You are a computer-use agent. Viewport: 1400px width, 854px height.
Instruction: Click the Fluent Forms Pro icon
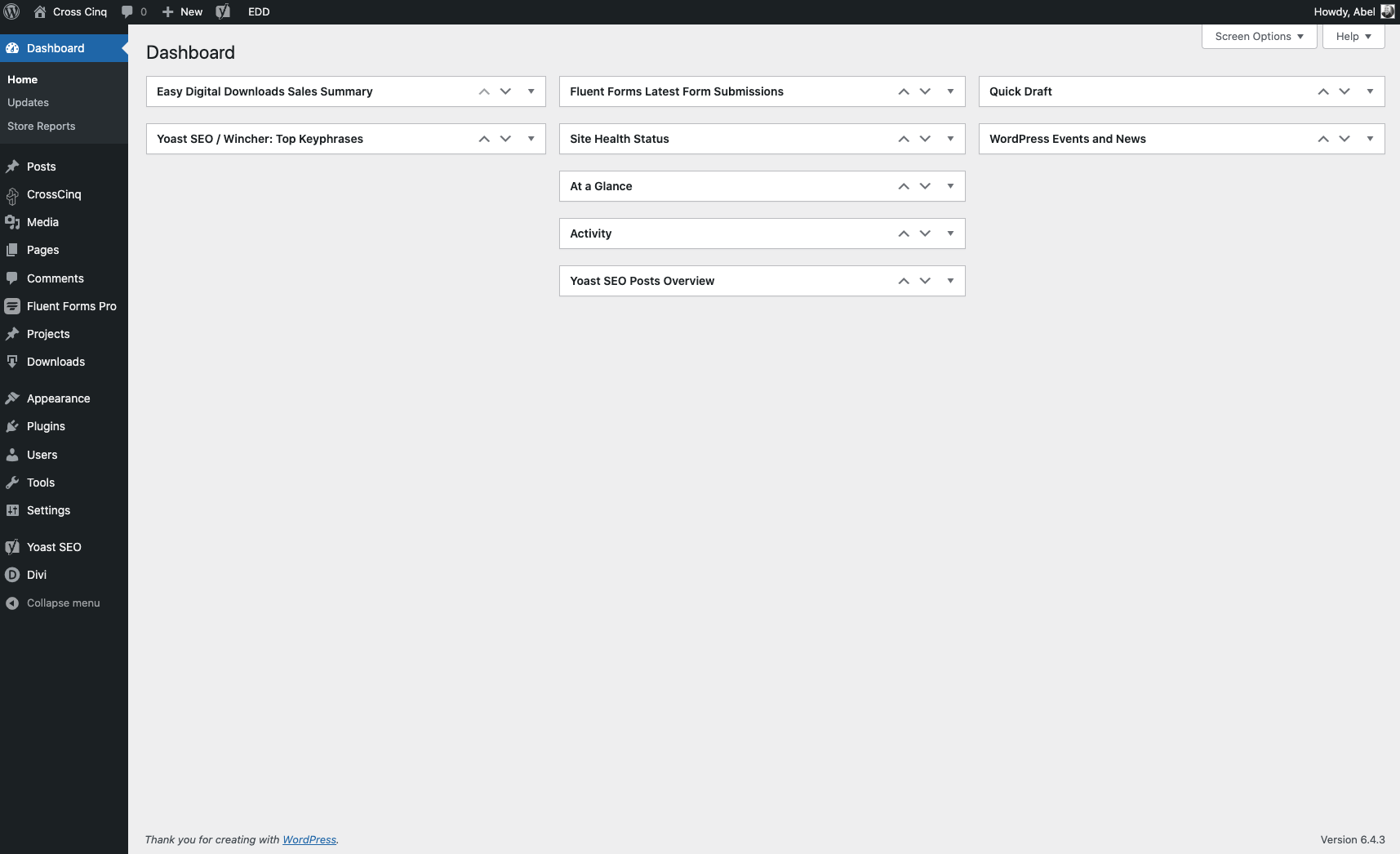pyautogui.click(x=12, y=306)
